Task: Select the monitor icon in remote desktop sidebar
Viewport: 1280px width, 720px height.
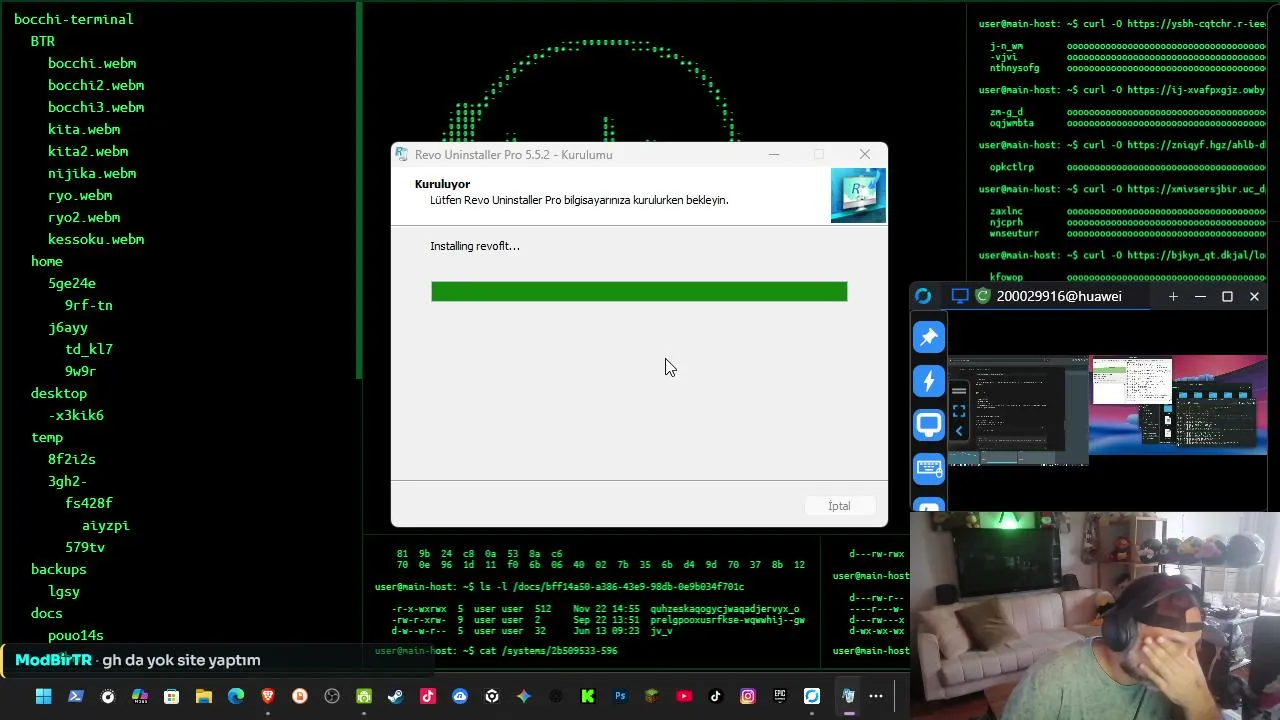Action: pyautogui.click(x=929, y=425)
